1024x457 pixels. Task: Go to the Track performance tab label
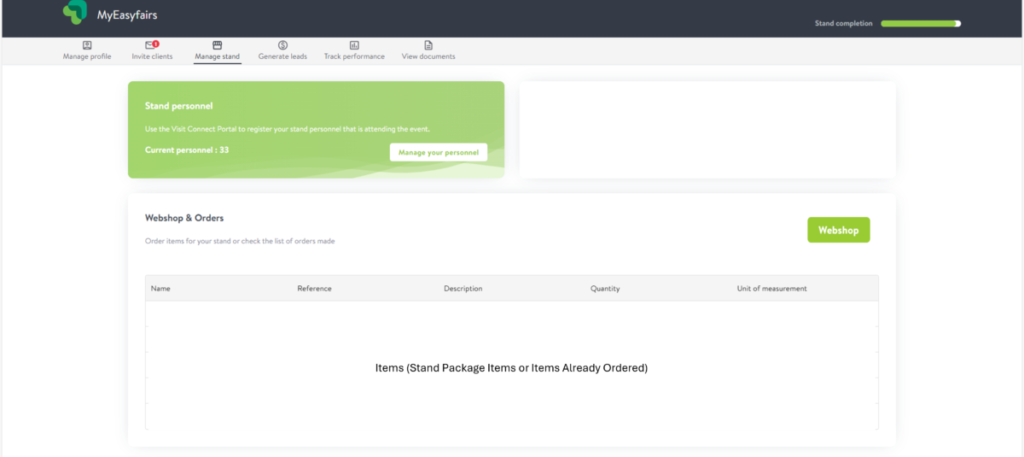tap(354, 57)
